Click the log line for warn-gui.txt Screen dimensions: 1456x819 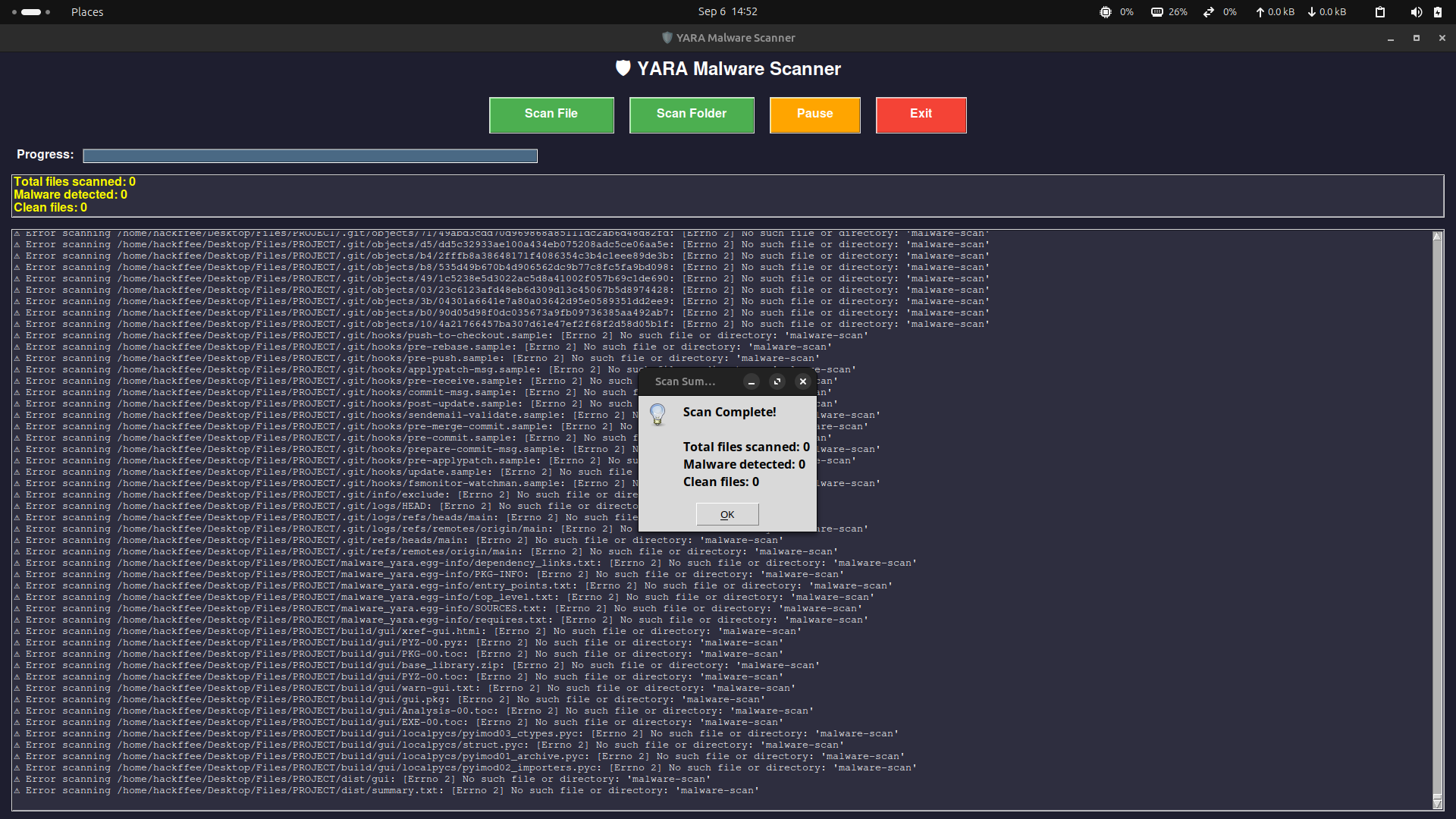click(x=404, y=689)
